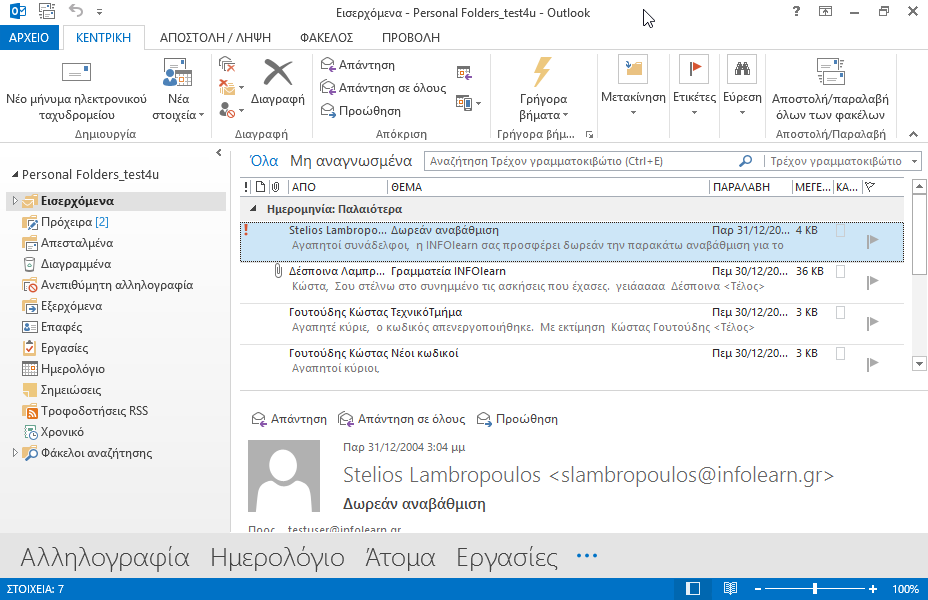
Task: Click the Undo arrow in quick access toolbar
Action: 76,10
